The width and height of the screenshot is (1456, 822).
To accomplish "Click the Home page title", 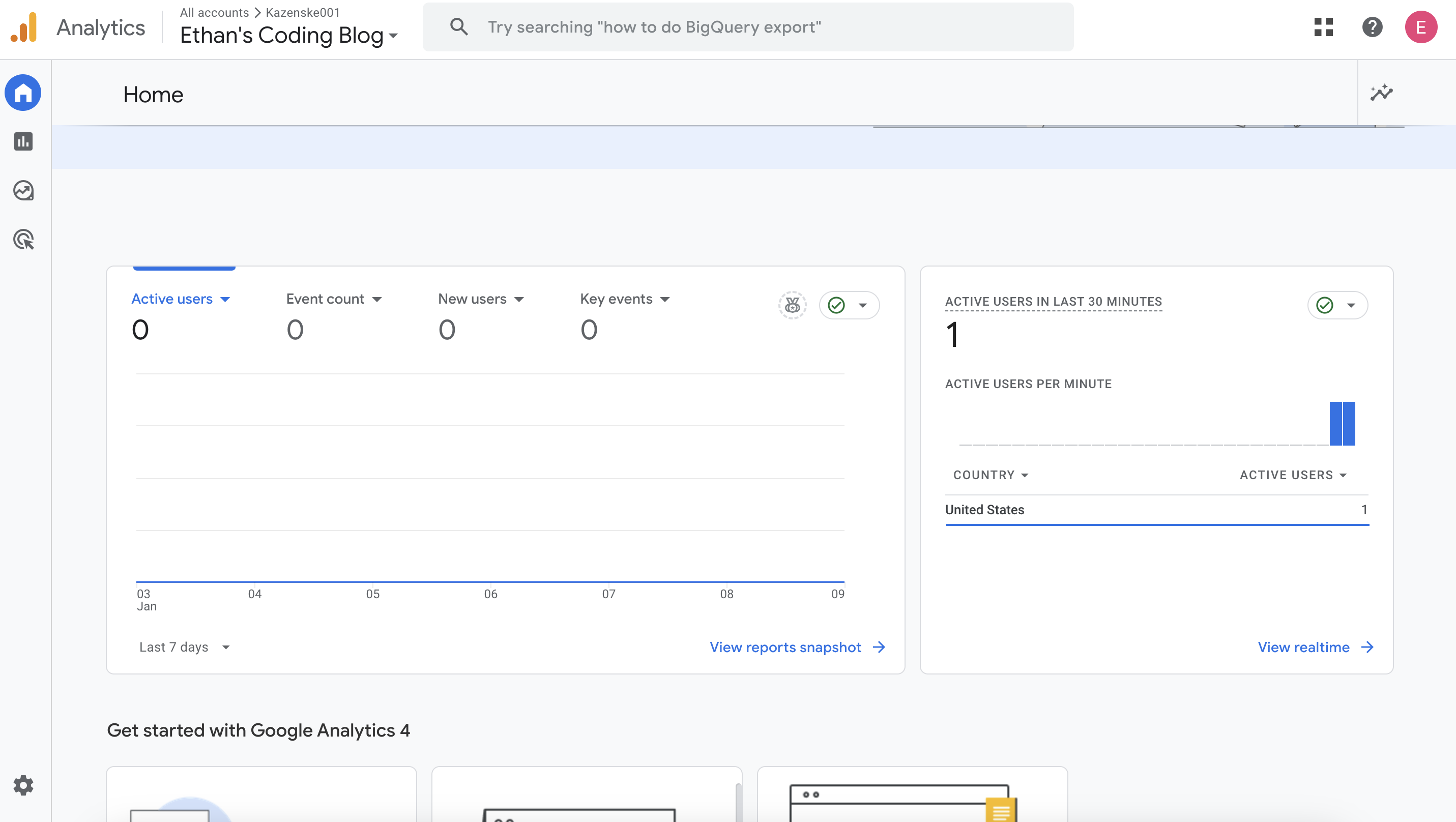I will tap(153, 94).
